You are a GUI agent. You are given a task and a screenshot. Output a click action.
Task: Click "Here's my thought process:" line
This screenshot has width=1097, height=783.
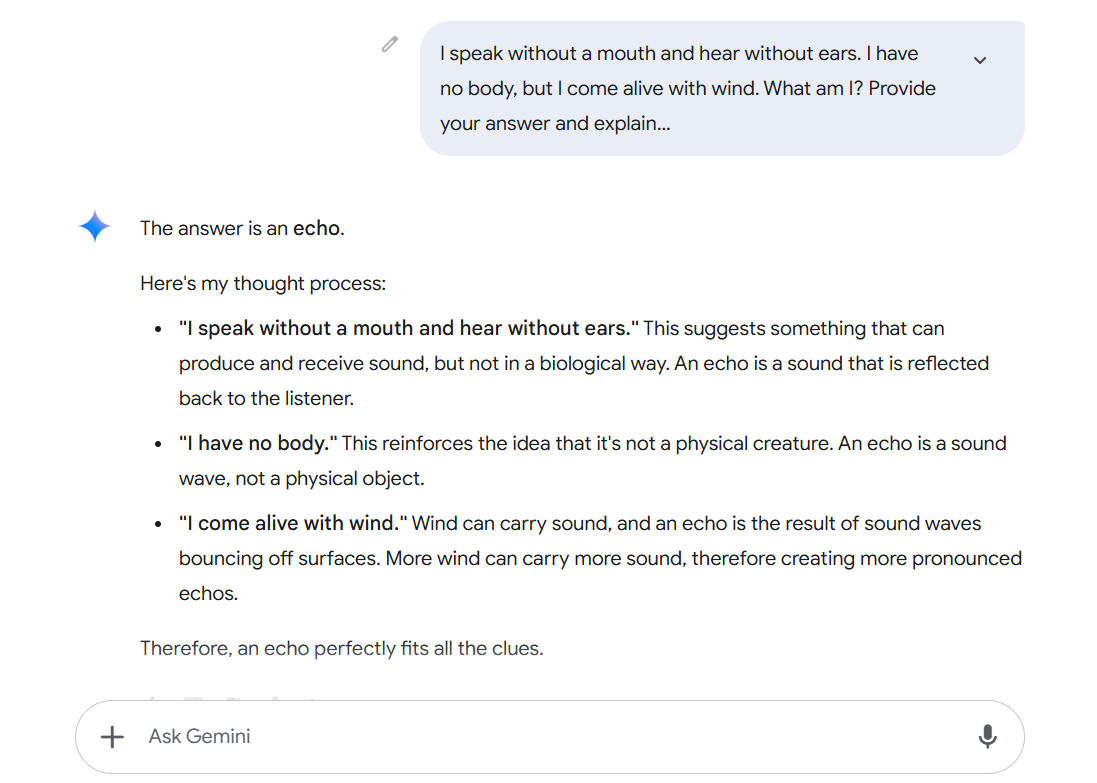pyautogui.click(x=263, y=284)
